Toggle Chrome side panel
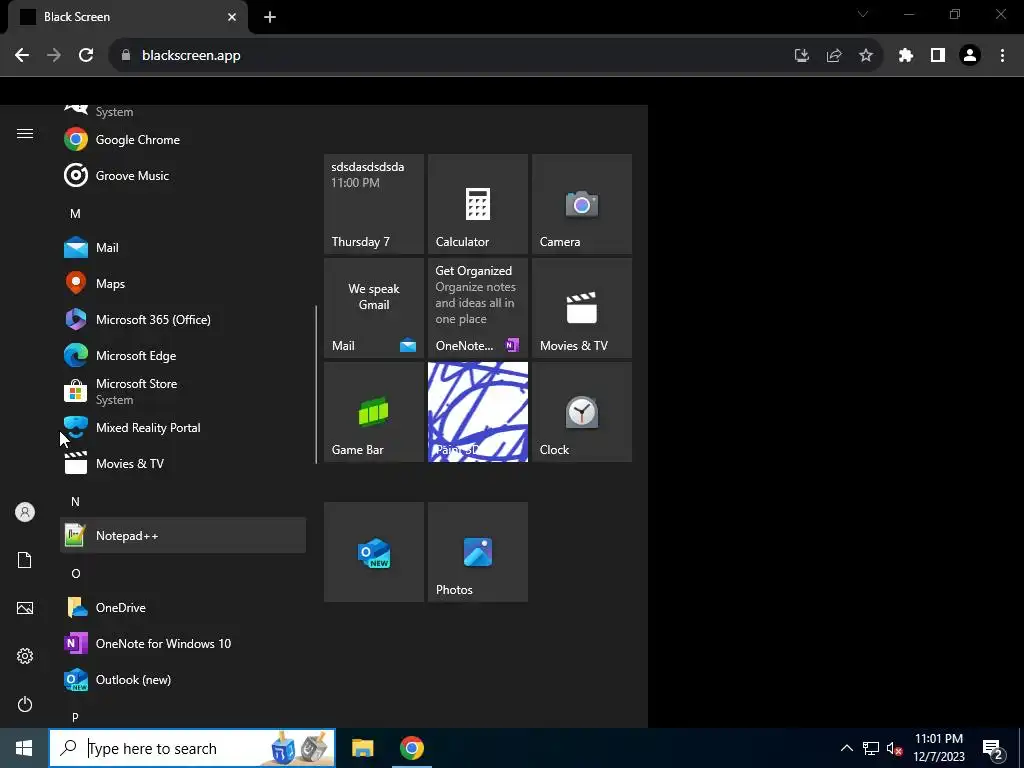This screenshot has width=1024, height=768. point(938,56)
